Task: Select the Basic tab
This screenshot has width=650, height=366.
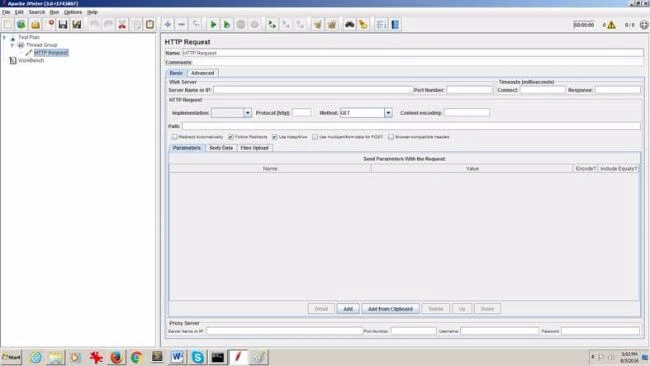Action: [176, 73]
